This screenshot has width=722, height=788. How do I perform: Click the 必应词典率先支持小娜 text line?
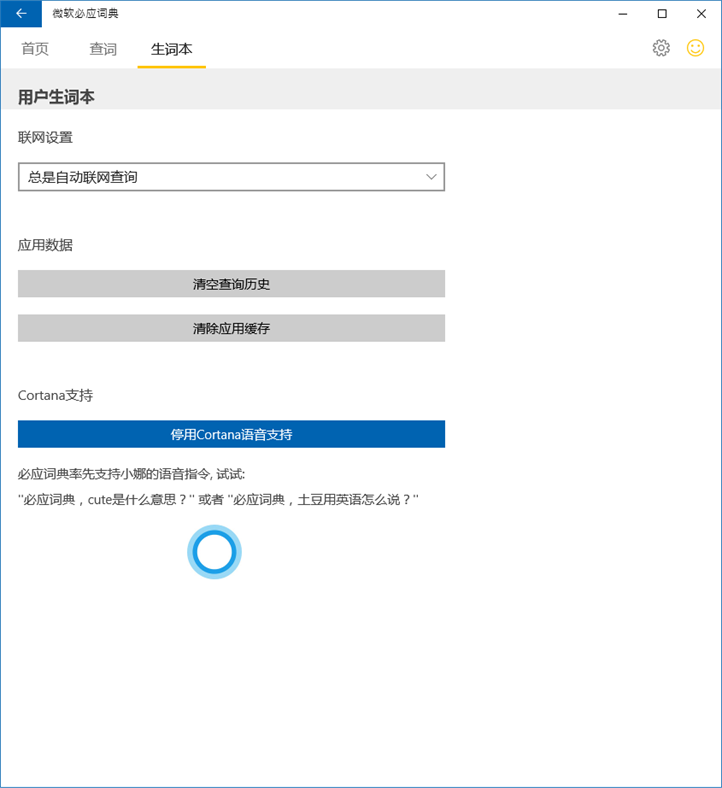point(131,474)
